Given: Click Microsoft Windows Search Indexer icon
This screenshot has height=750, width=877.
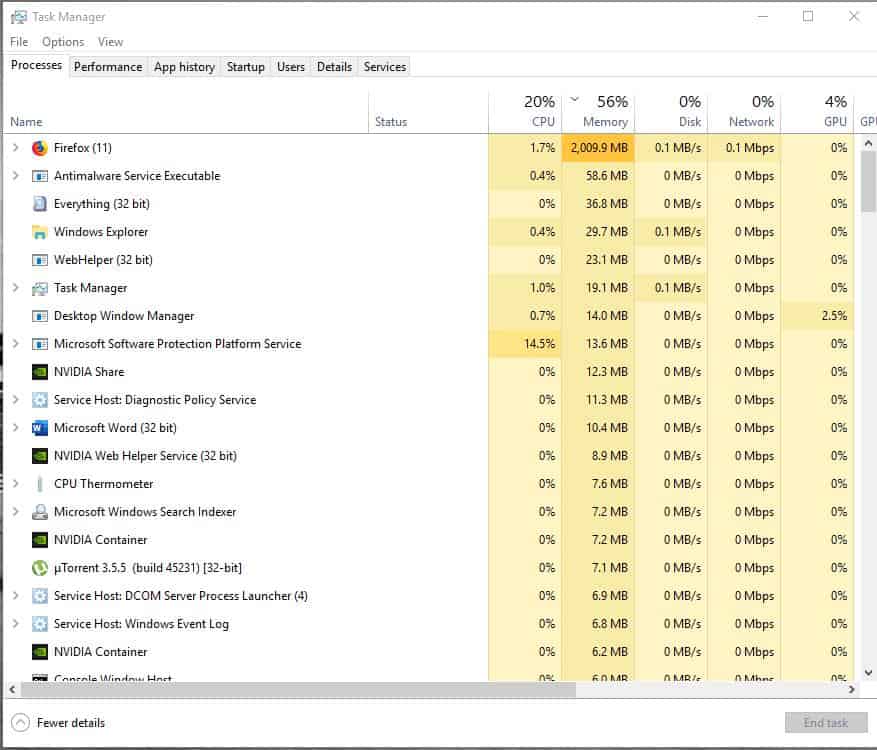Looking at the screenshot, I should point(40,512).
